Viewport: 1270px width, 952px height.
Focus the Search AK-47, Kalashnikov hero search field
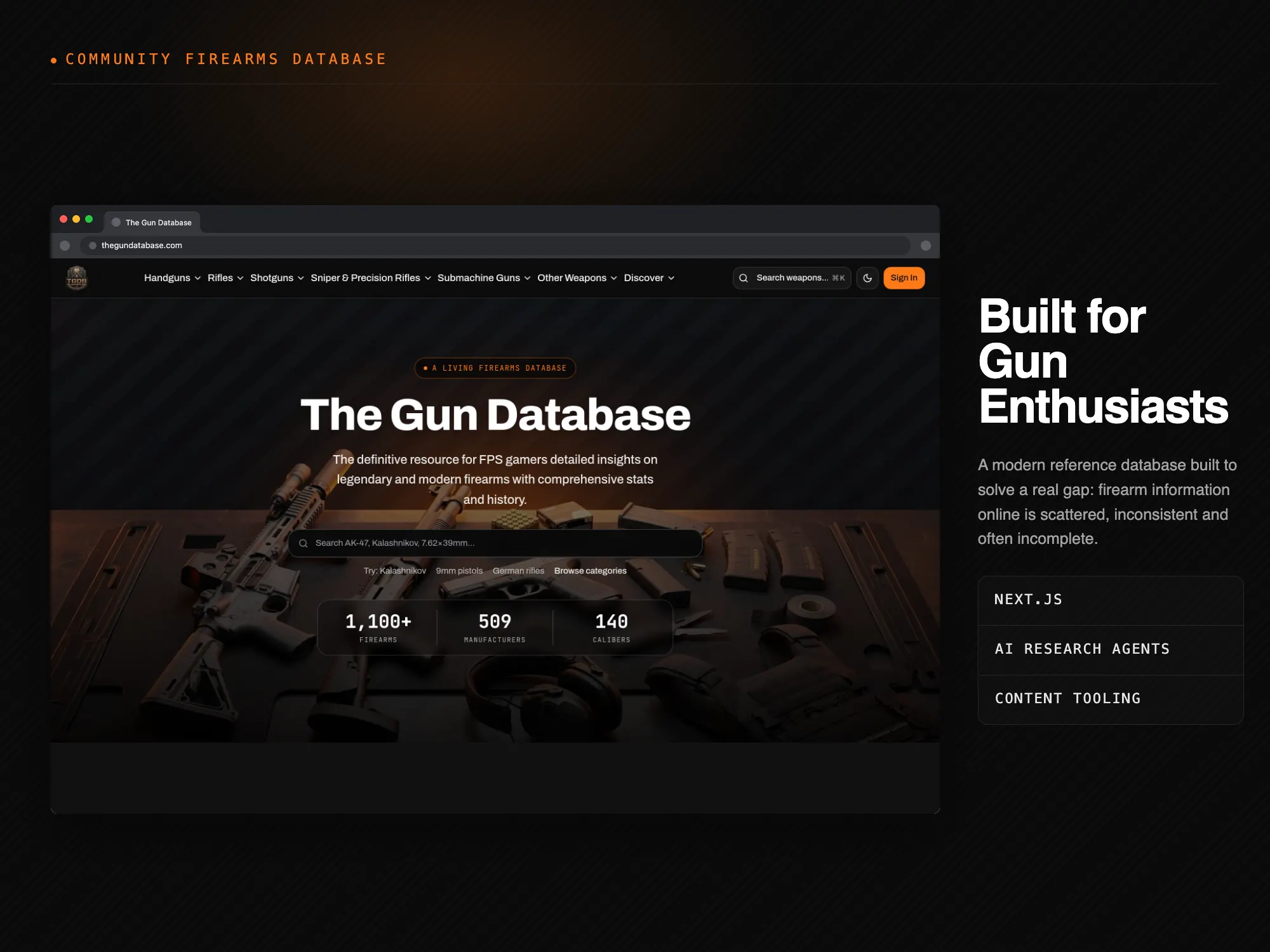[495, 543]
